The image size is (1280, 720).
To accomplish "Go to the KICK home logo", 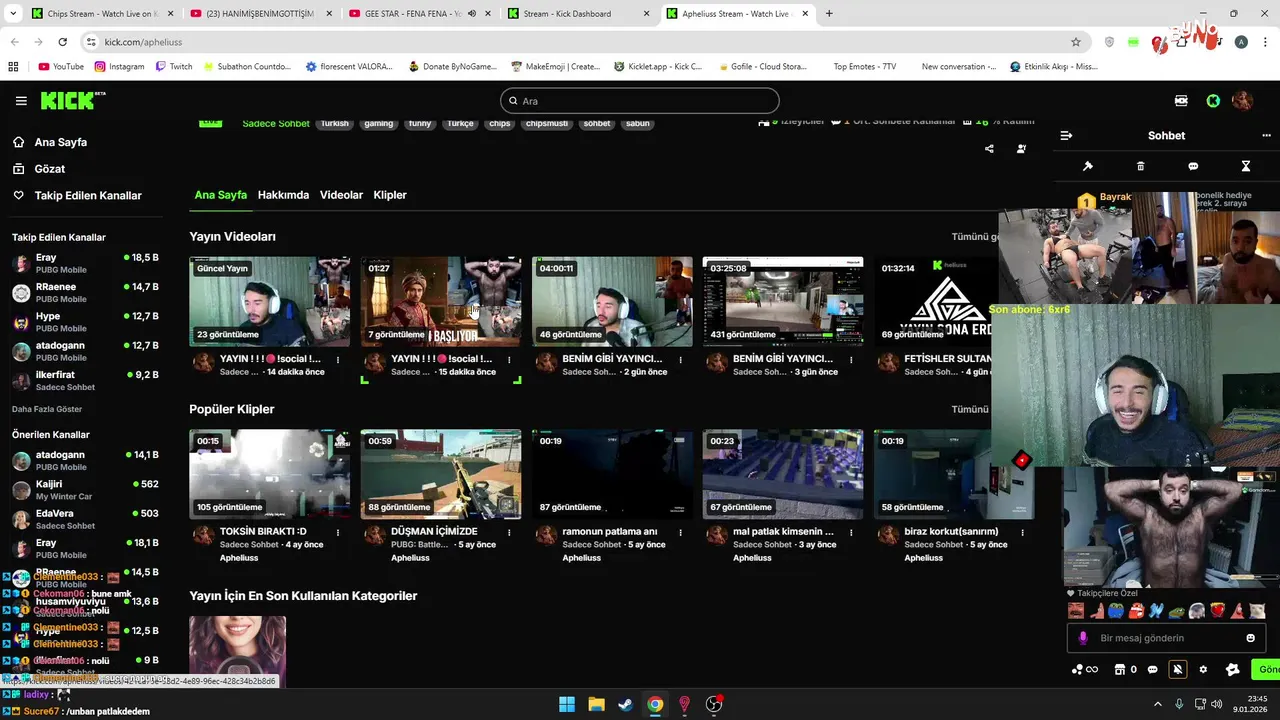I will (x=72, y=100).
